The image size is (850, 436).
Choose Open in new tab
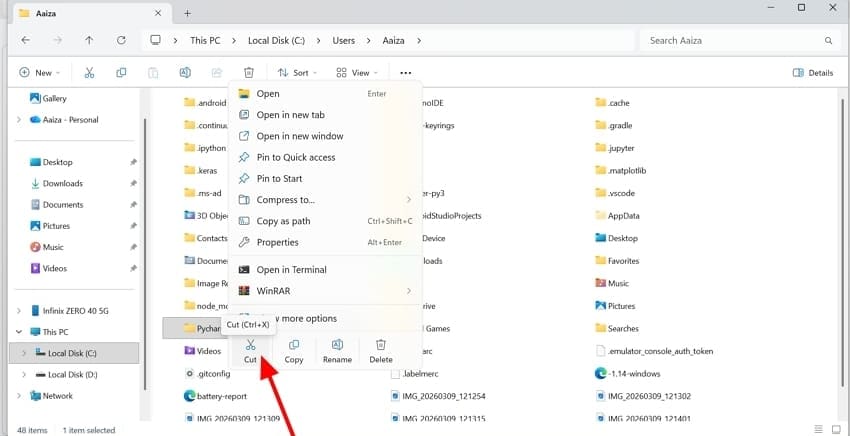coord(325,115)
